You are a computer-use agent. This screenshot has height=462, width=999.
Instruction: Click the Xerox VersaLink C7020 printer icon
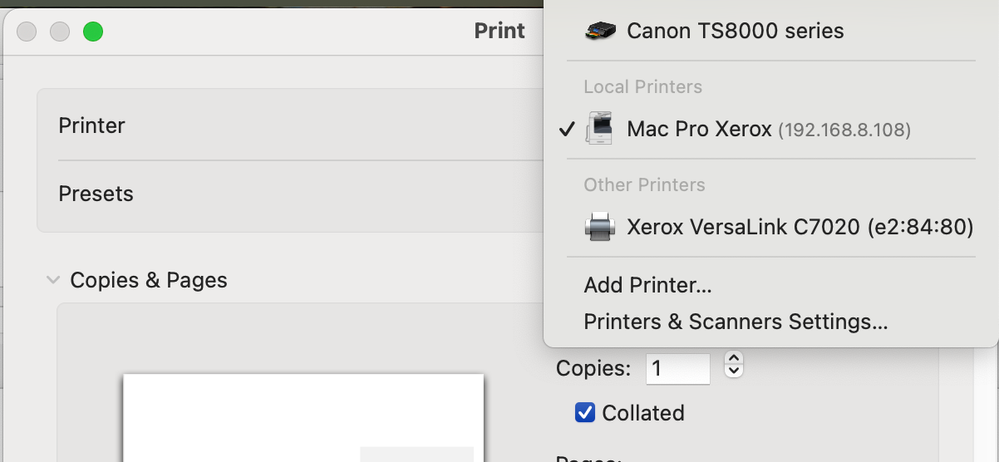pos(600,227)
